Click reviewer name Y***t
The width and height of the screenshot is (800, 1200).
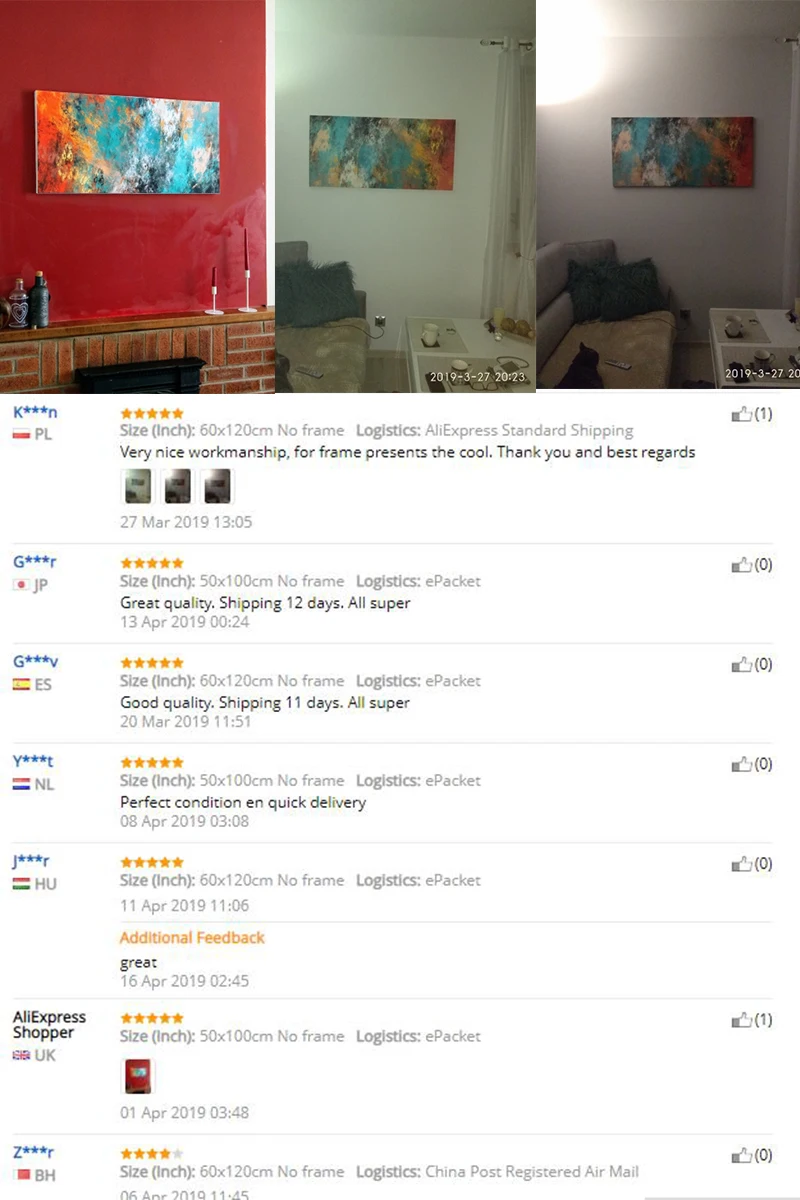click(33, 761)
